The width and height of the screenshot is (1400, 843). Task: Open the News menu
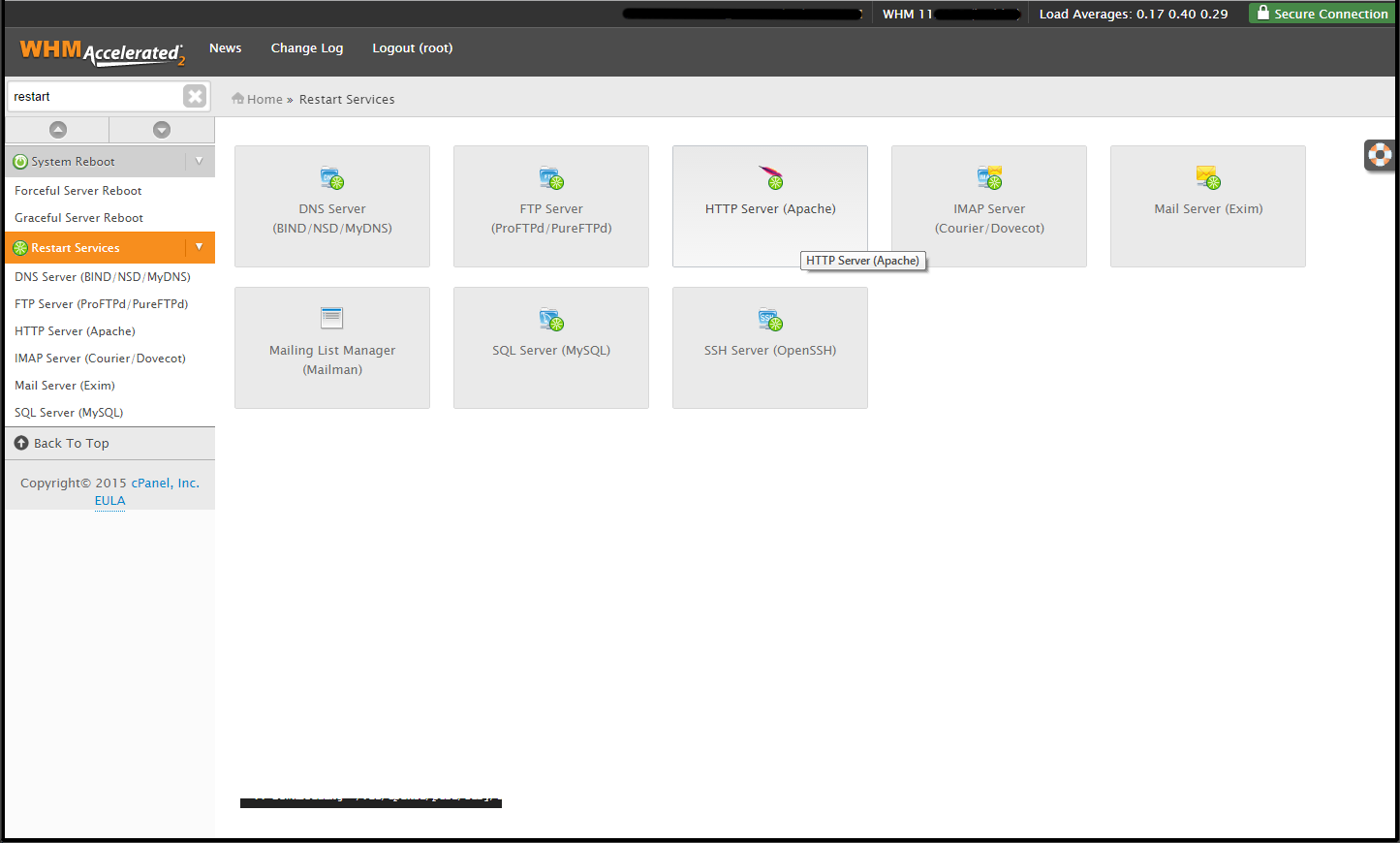pos(226,48)
